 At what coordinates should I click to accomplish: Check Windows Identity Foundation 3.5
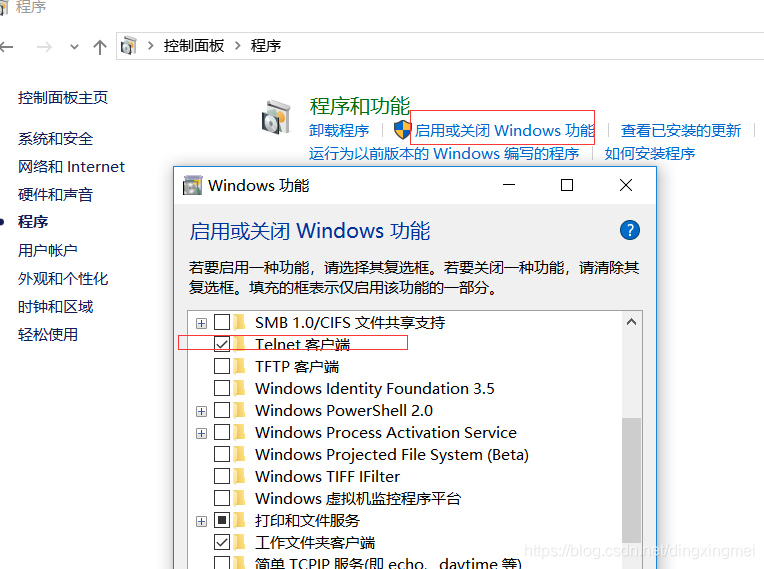coord(222,388)
